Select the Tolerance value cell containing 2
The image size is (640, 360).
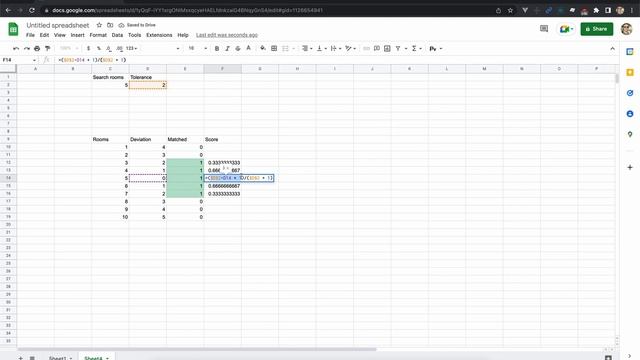[x=148, y=85]
